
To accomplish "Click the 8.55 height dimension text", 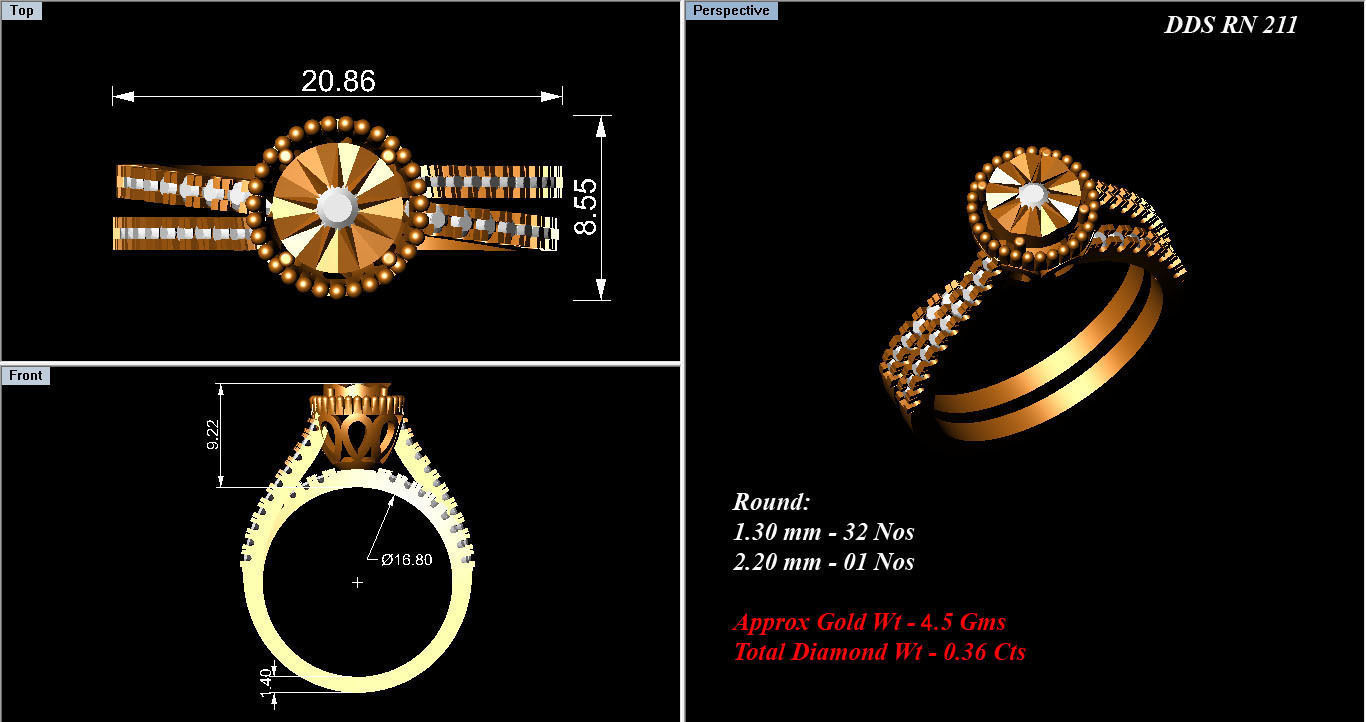I will click(586, 207).
